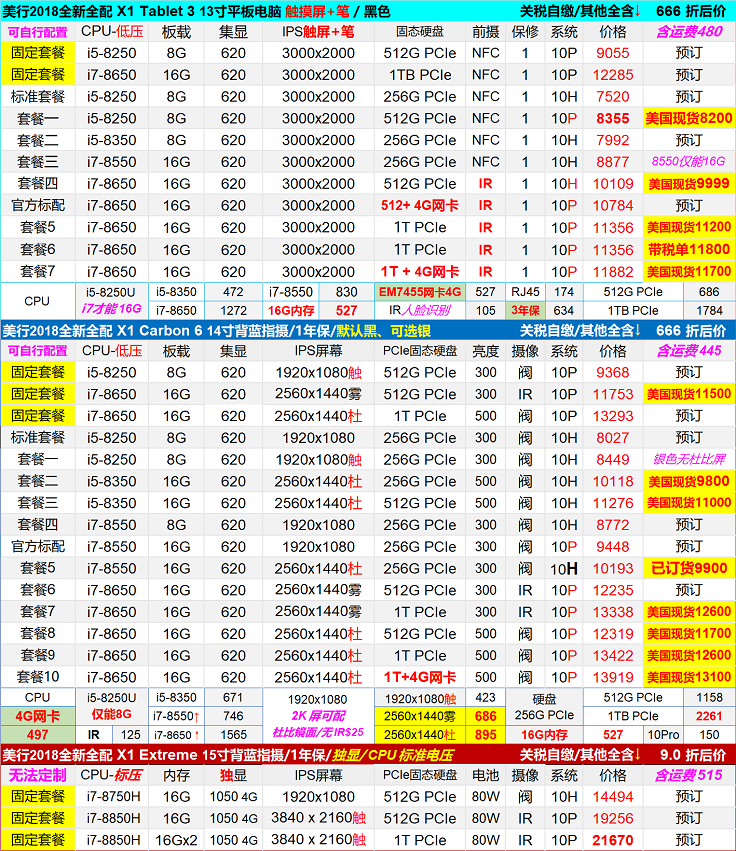Select the 8027 price cell
This screenshot has width=736, height=851.
click(x=613, y=438)
